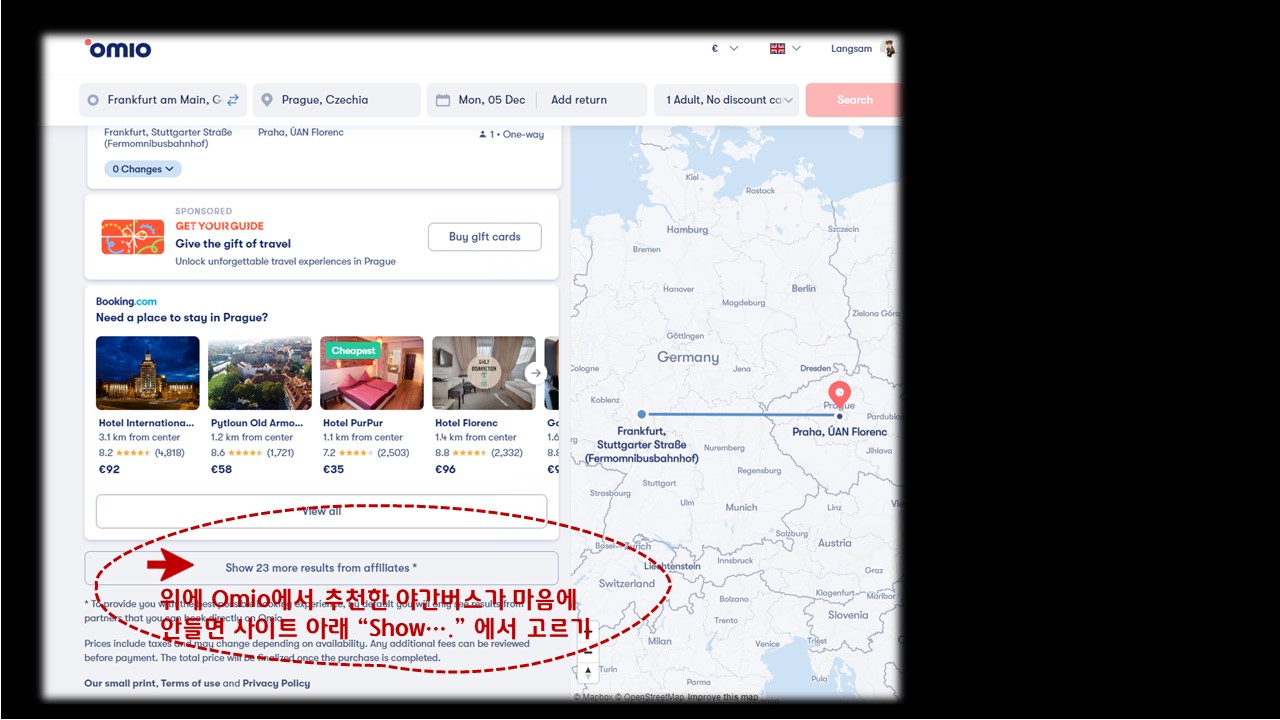The height and width of the screenshot is (720, 1280).
Task: Open the 0 Changes dropdown
Action: click(x=143, y=169)
